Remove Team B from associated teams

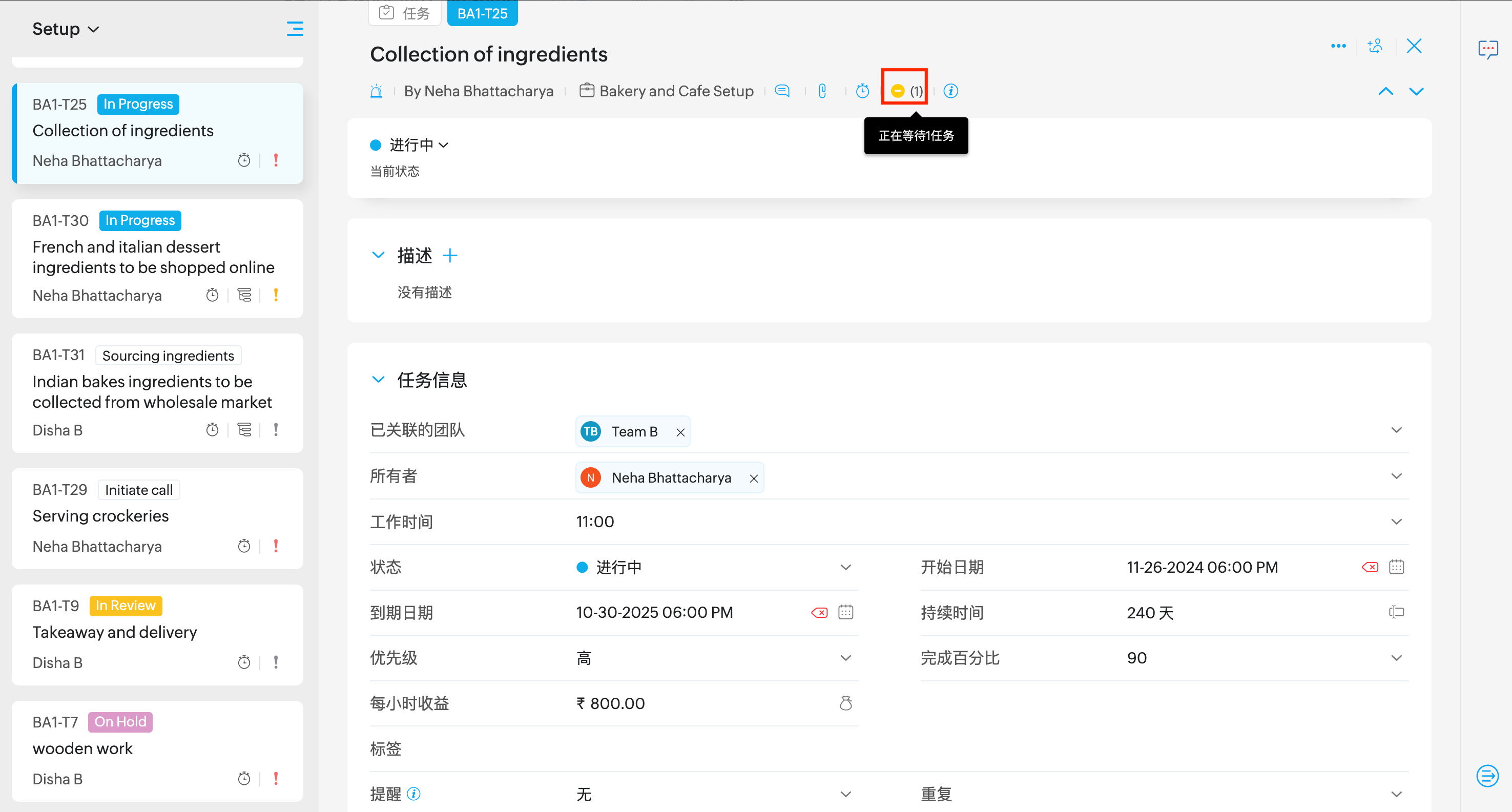[680, 432]
